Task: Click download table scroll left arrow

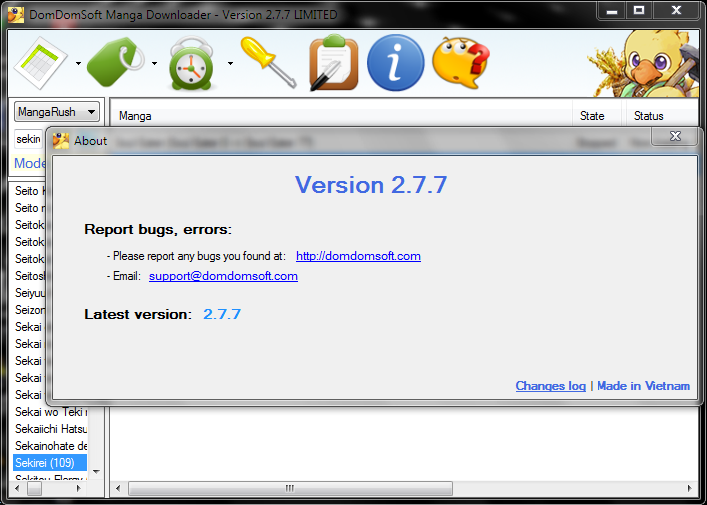Action: (118, 488)
